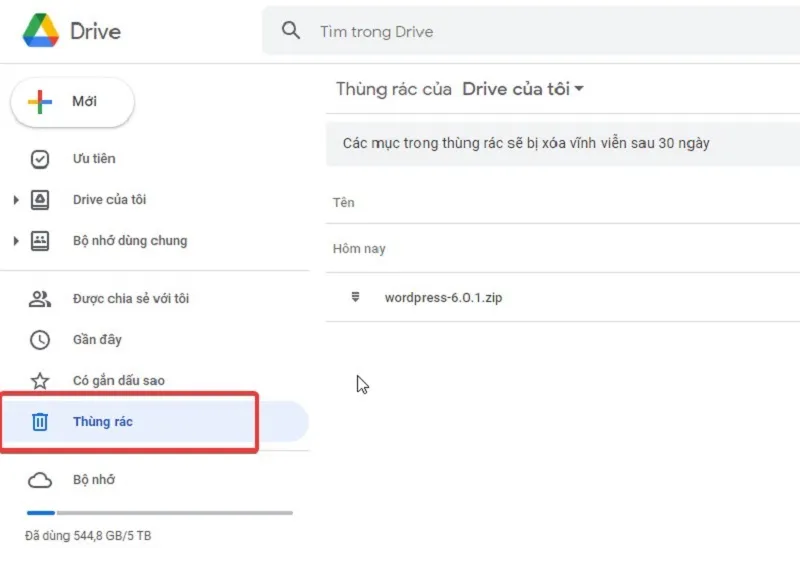Expand the "Bộ nhớ dùng chung" arrow
Image resolution: width=800 pixels, height=571 pixels.
16,241
